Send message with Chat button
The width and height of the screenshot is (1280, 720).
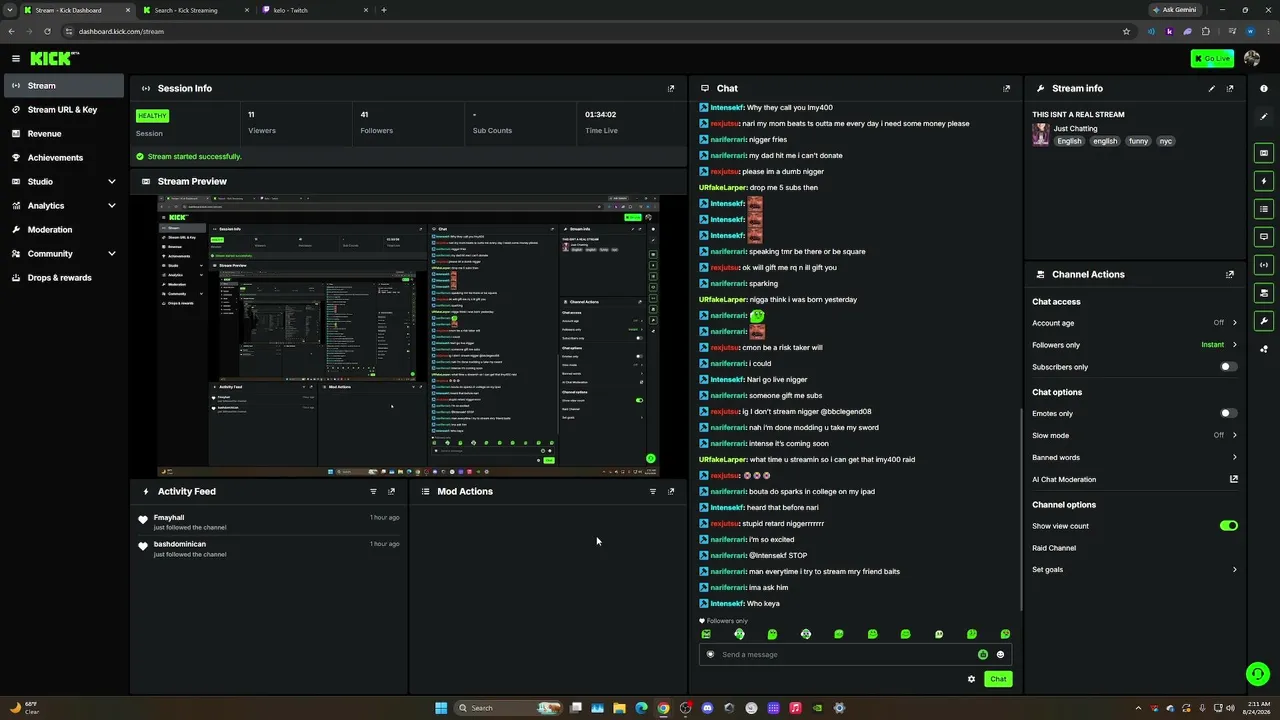(x=998, y=679)
